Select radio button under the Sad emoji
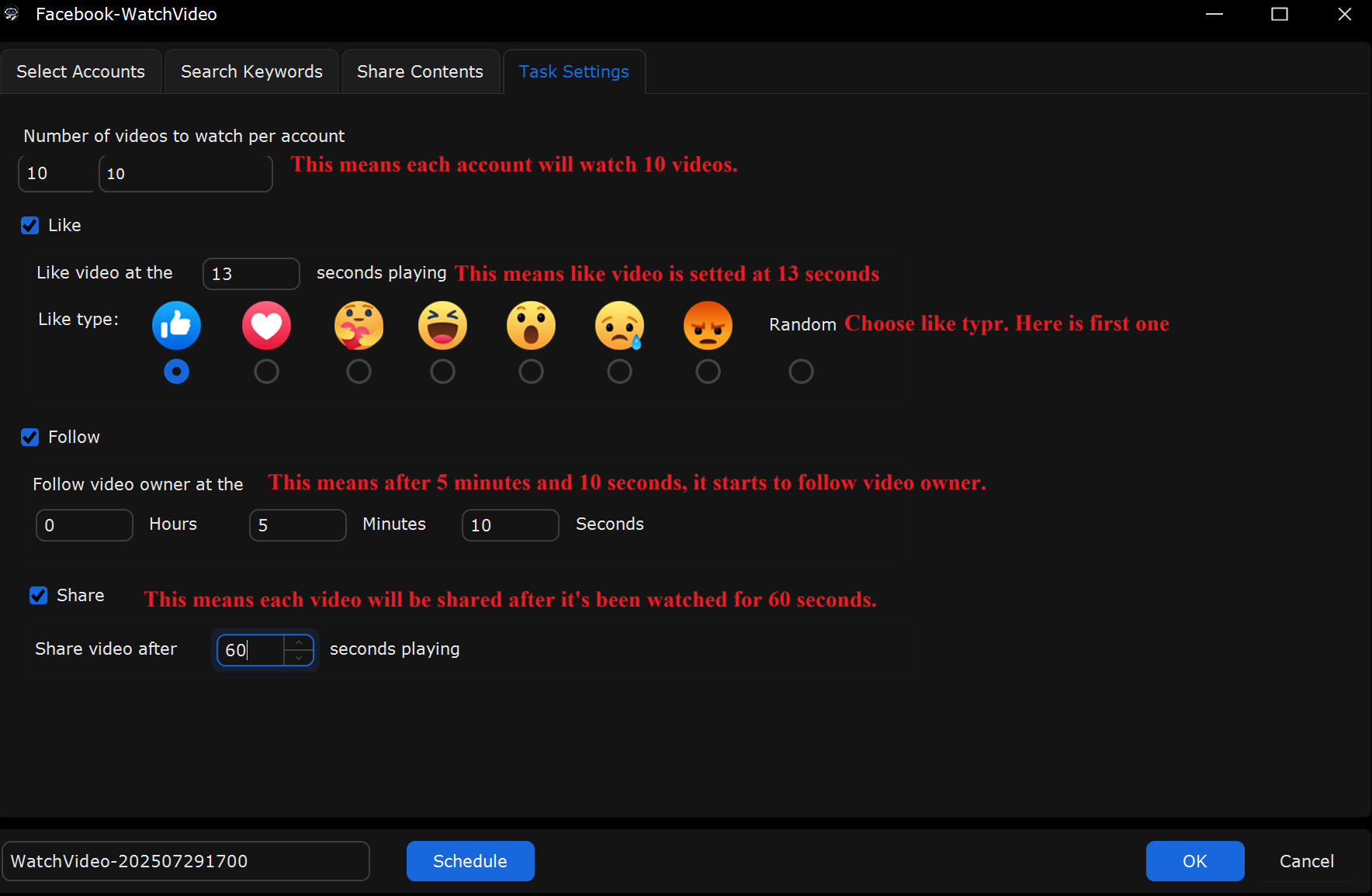Viewport: 1372px width, 896px height. point(619,372)
